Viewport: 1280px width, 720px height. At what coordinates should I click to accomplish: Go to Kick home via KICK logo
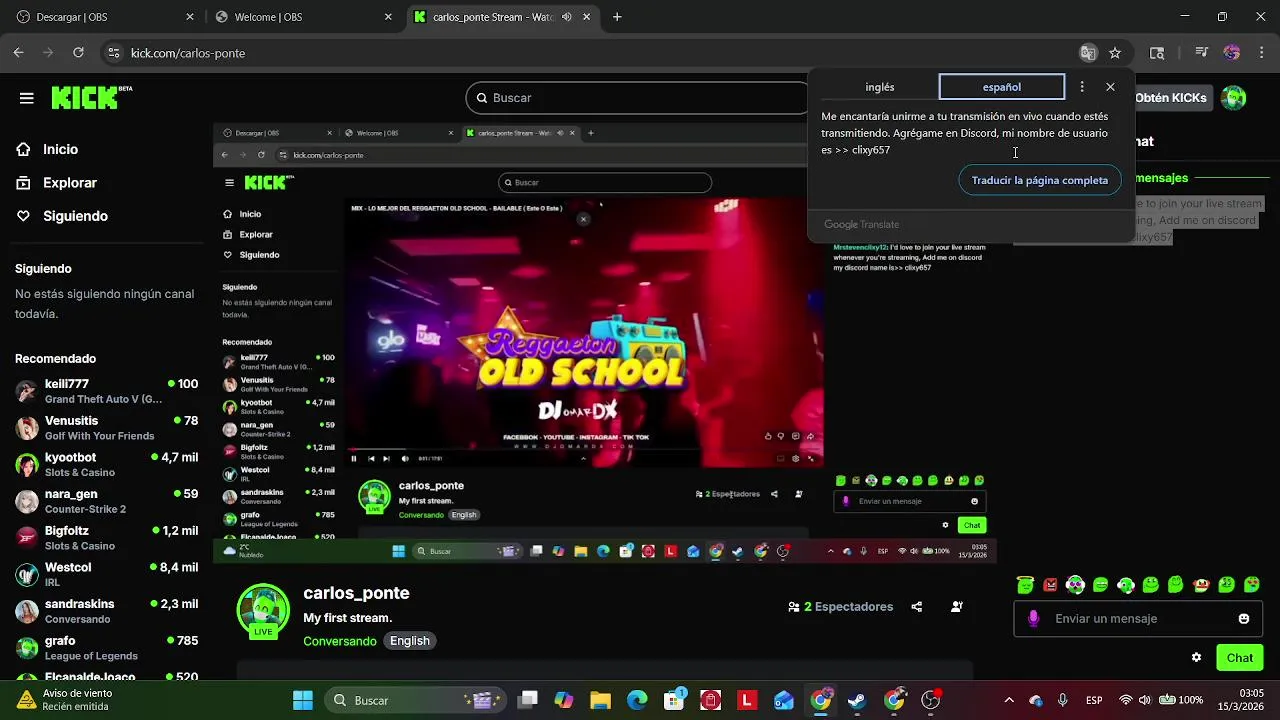coord(90,97)
